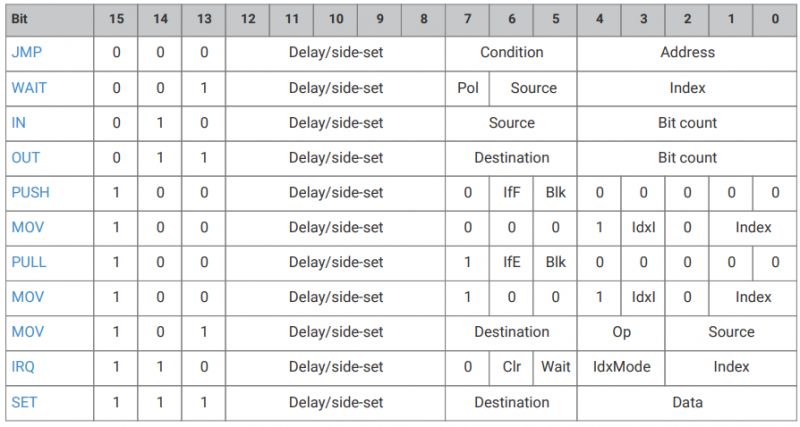Select the Clr cell in the IRQ row
Image resolution: width=800 pixels, height=427 pixels.
point(511,366)
